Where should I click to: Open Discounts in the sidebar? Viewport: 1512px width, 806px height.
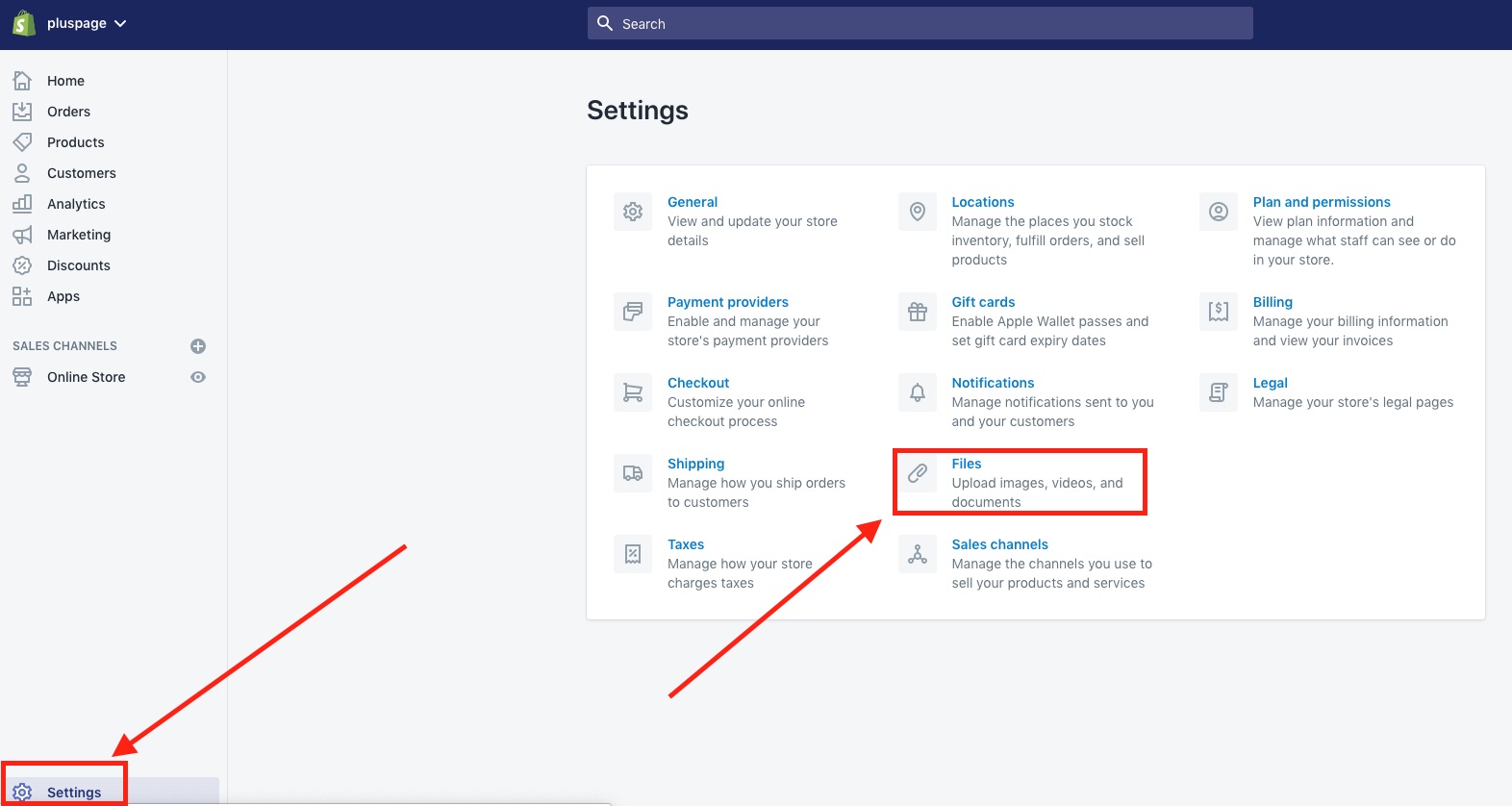pos(78,265)
